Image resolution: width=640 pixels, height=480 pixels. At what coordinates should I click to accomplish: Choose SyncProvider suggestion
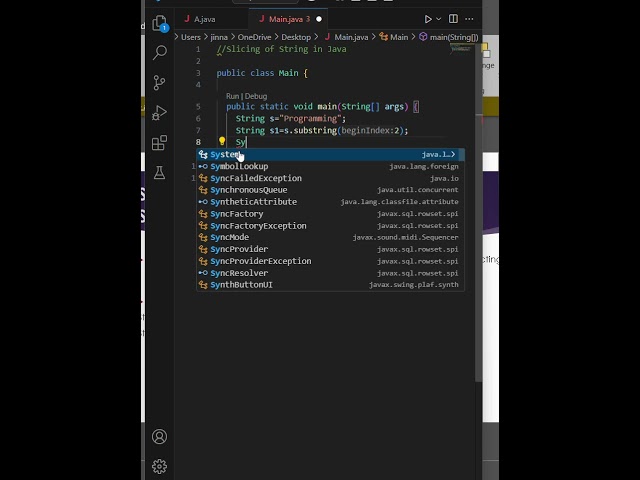pyautogui.click(x=330, y=249)
